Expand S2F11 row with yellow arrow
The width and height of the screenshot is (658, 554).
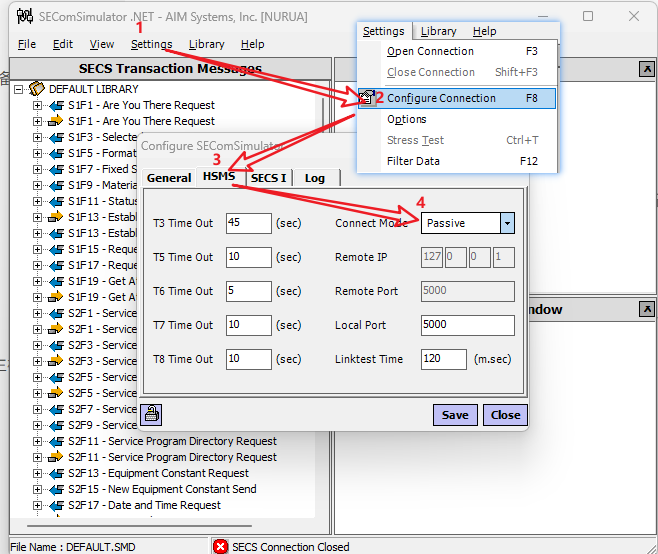(x=37, y=457)
